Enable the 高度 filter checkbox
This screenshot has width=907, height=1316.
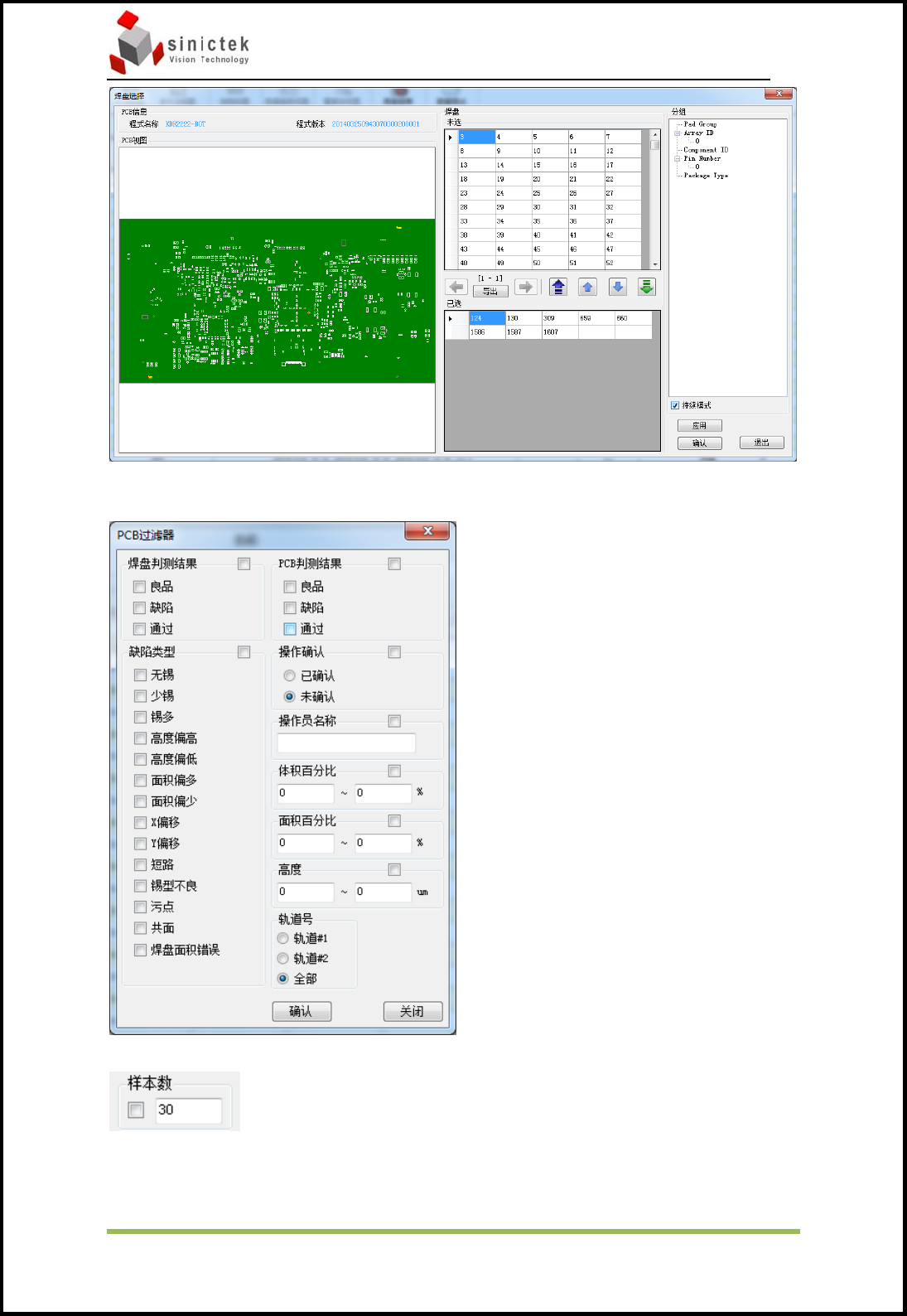pyautogui.click(x=394, y=869)
